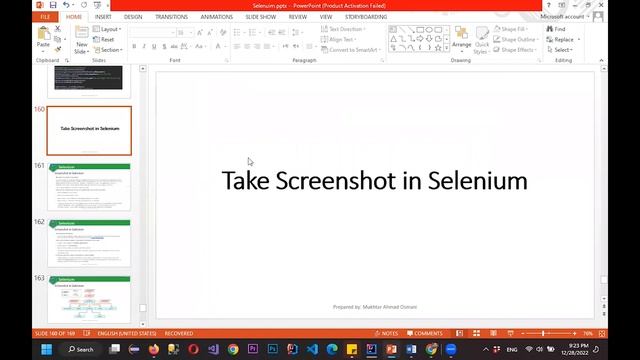
Task: Open the Arrange objects menu
Action: (x=462, y=40)
